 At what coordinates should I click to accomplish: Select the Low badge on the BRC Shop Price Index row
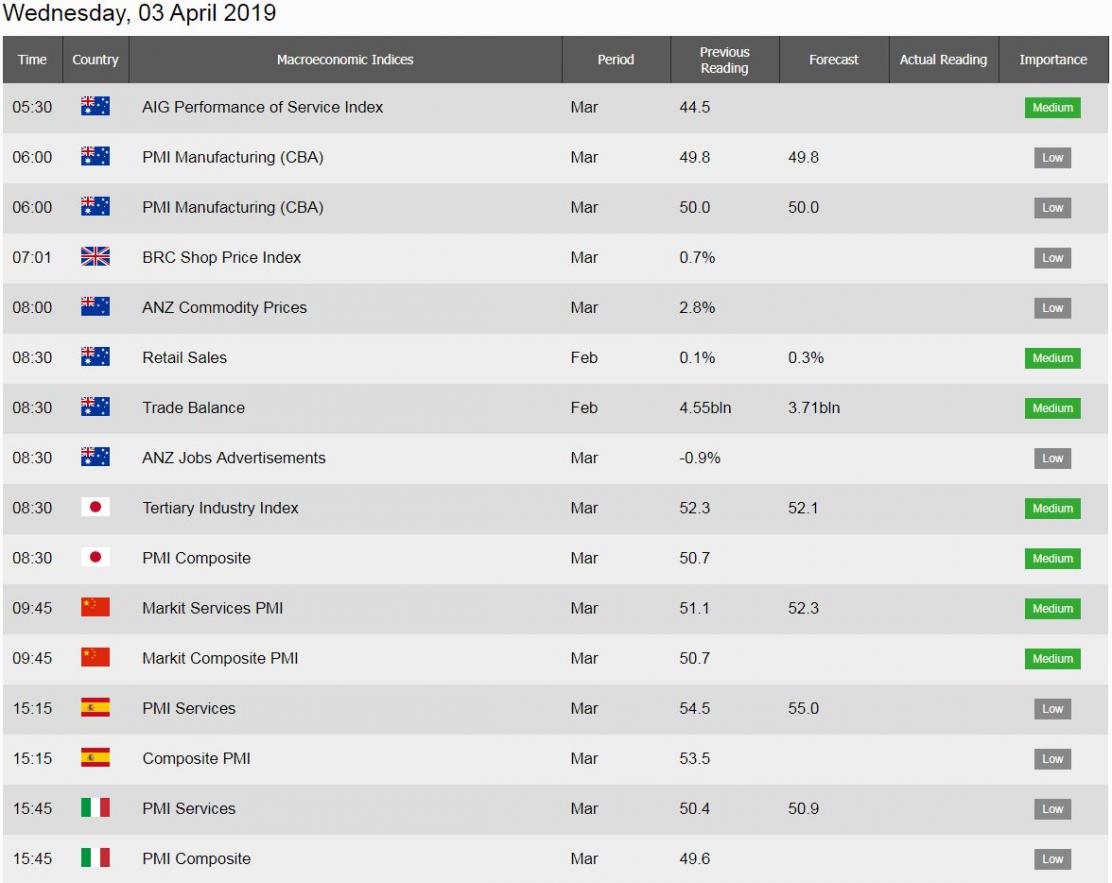[x=1052, y=257]
